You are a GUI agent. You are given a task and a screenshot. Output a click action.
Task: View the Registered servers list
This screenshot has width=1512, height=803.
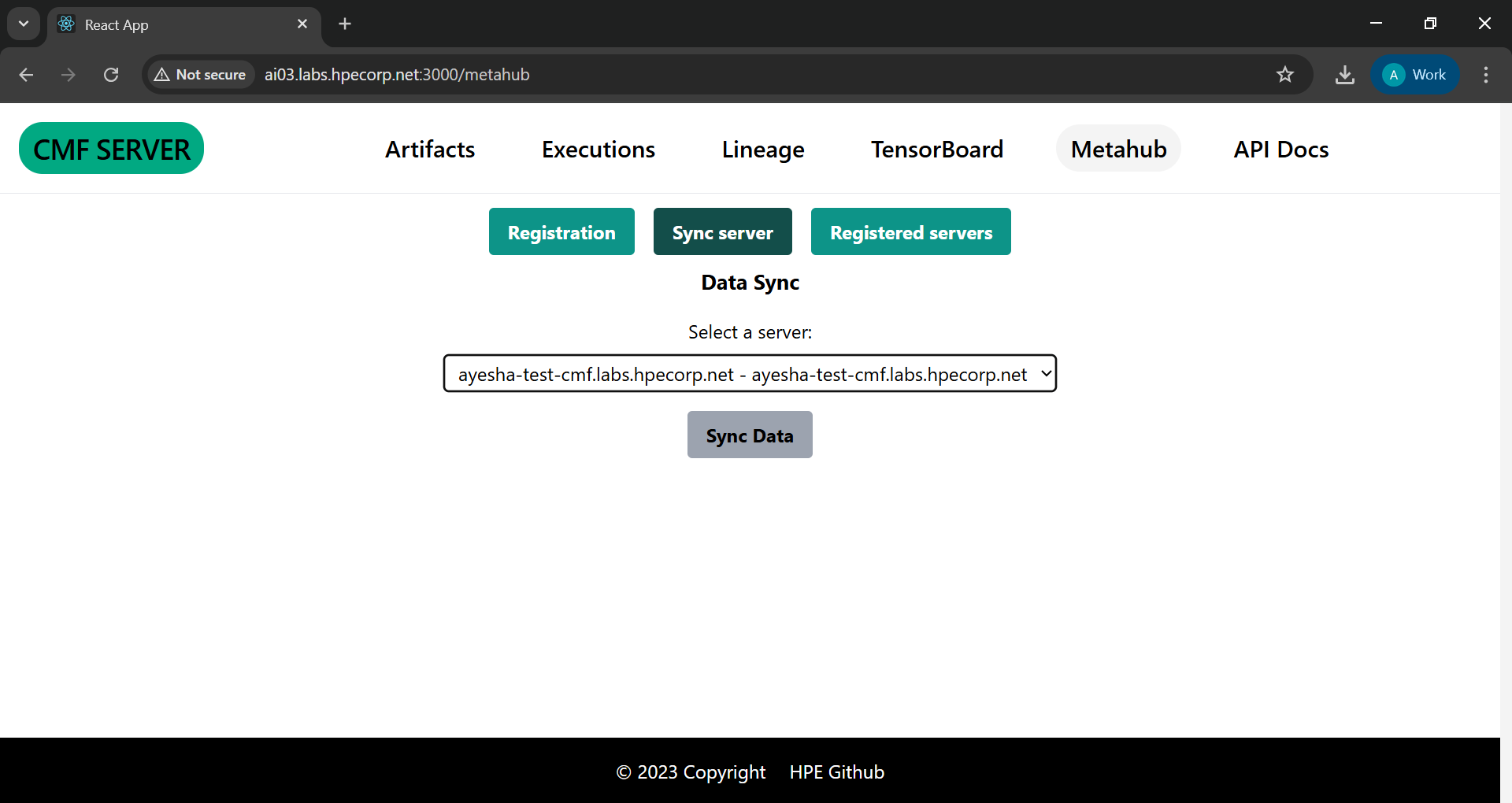(x=911, y=231)
